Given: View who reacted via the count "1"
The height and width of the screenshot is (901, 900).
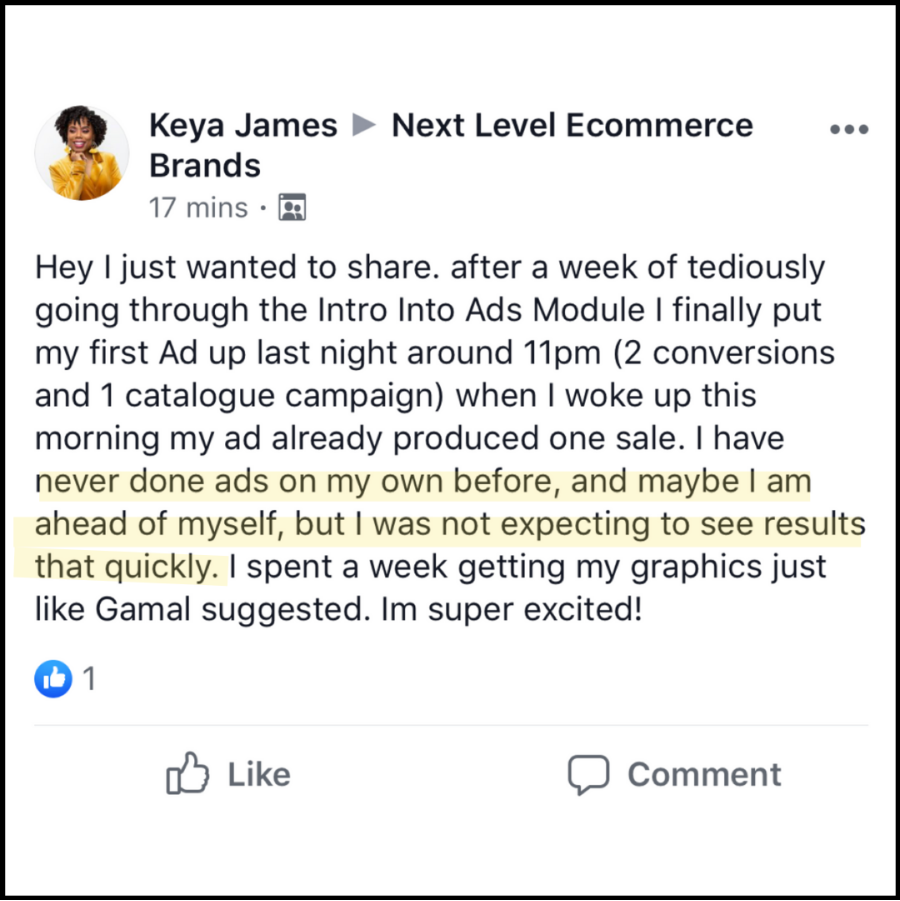Looking at the screenshot, I should (89, 679).
